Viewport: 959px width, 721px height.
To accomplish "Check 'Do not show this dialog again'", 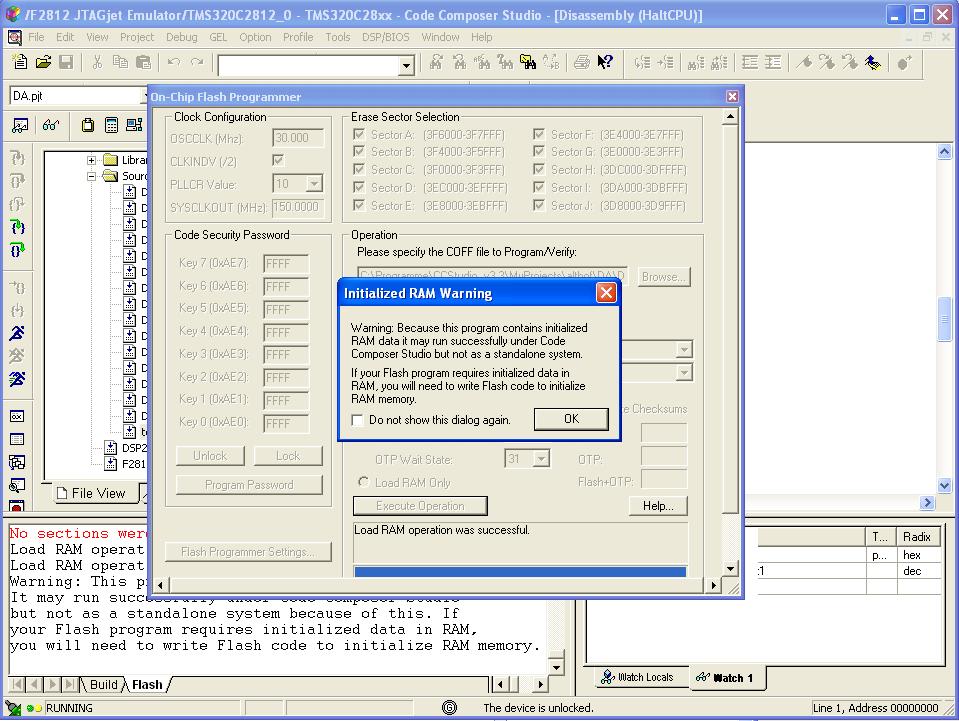I will tap(358, 420).
